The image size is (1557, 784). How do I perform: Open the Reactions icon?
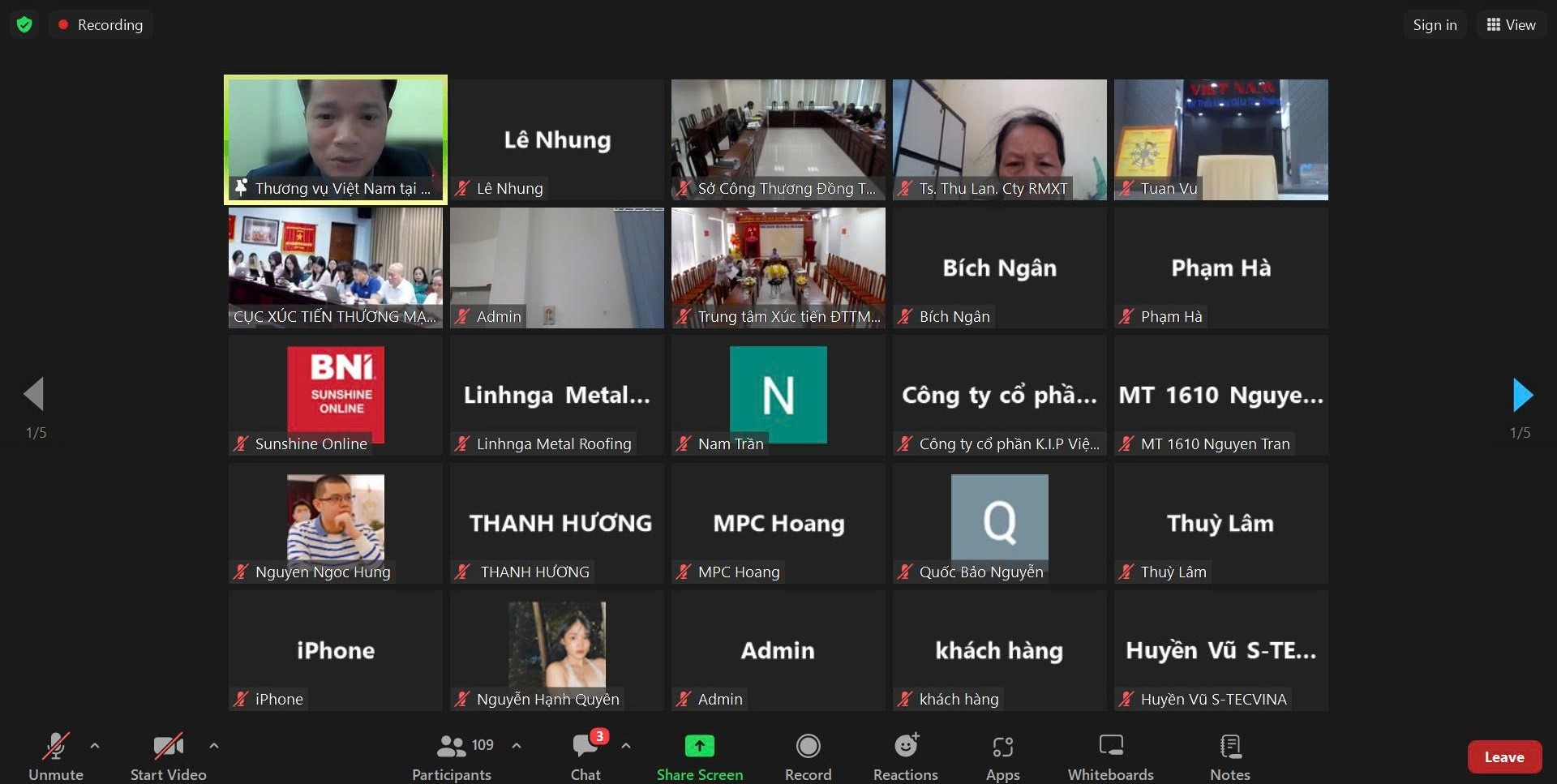point(906,746)
